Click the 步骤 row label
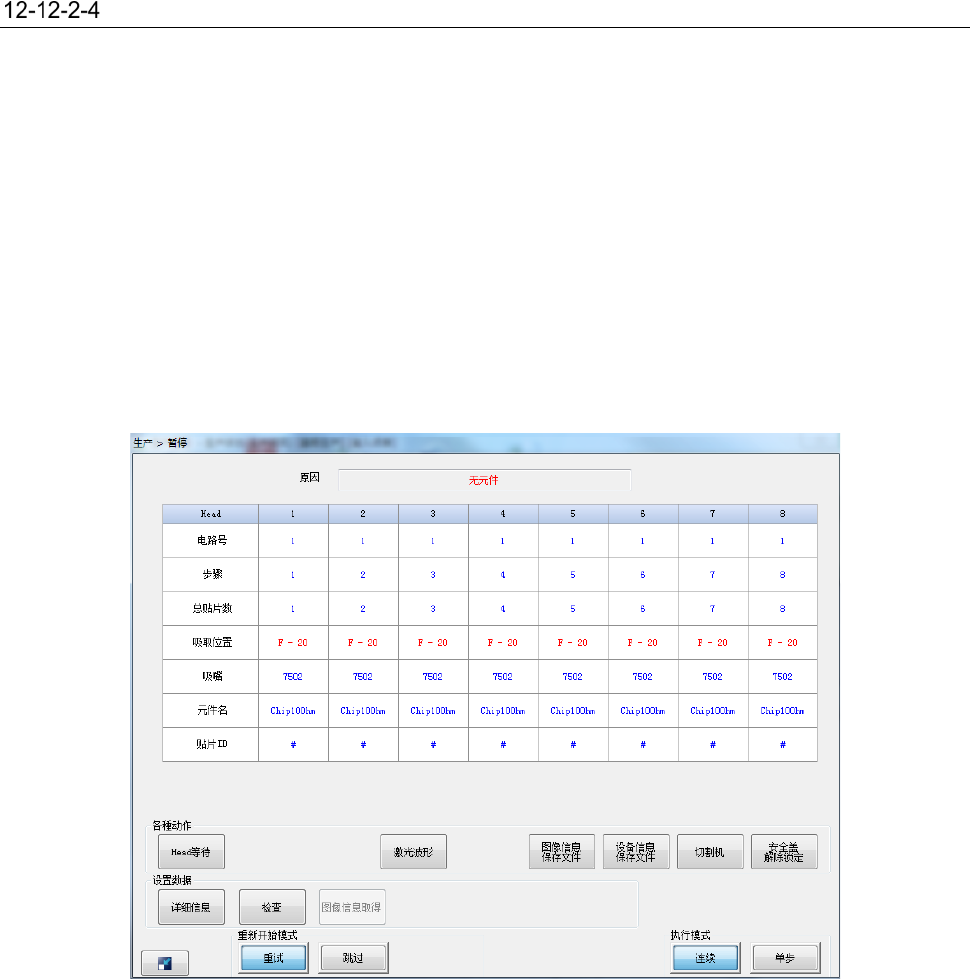The width and height of the screenshot is (970, 979). 212,574
